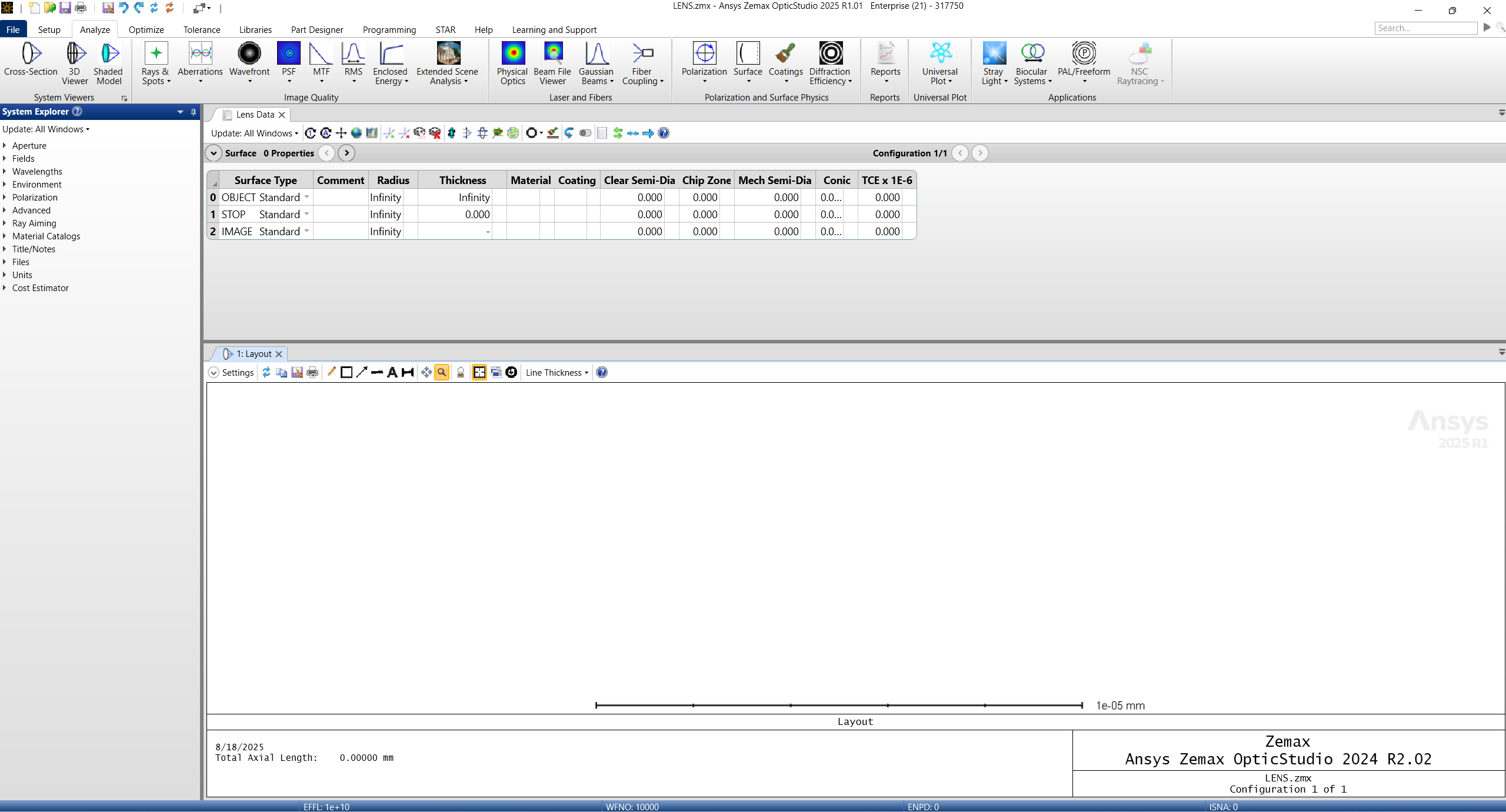Toggle the lock window icon in Layout
Screen dimensions: 1506x812
pyautogui.click(x=461, y=372)
